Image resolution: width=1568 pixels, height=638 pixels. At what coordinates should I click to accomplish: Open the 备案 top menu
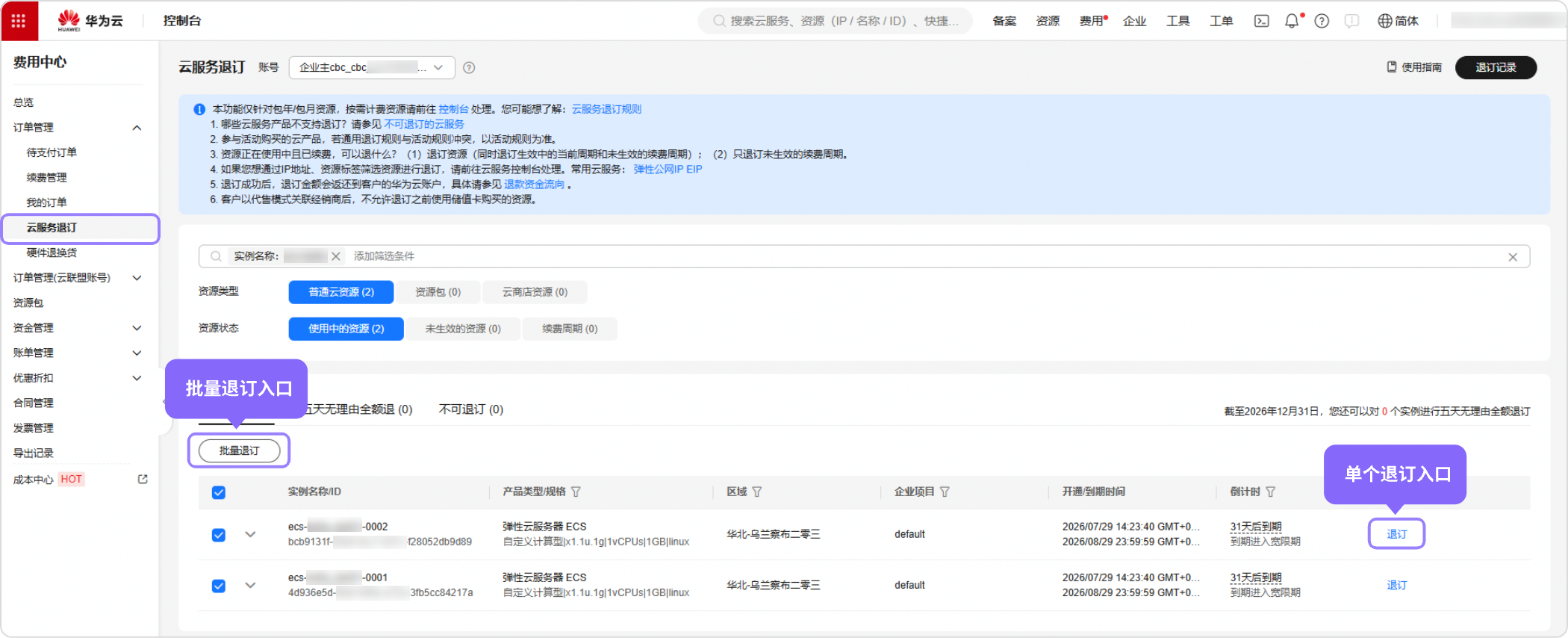point(1004,21)
